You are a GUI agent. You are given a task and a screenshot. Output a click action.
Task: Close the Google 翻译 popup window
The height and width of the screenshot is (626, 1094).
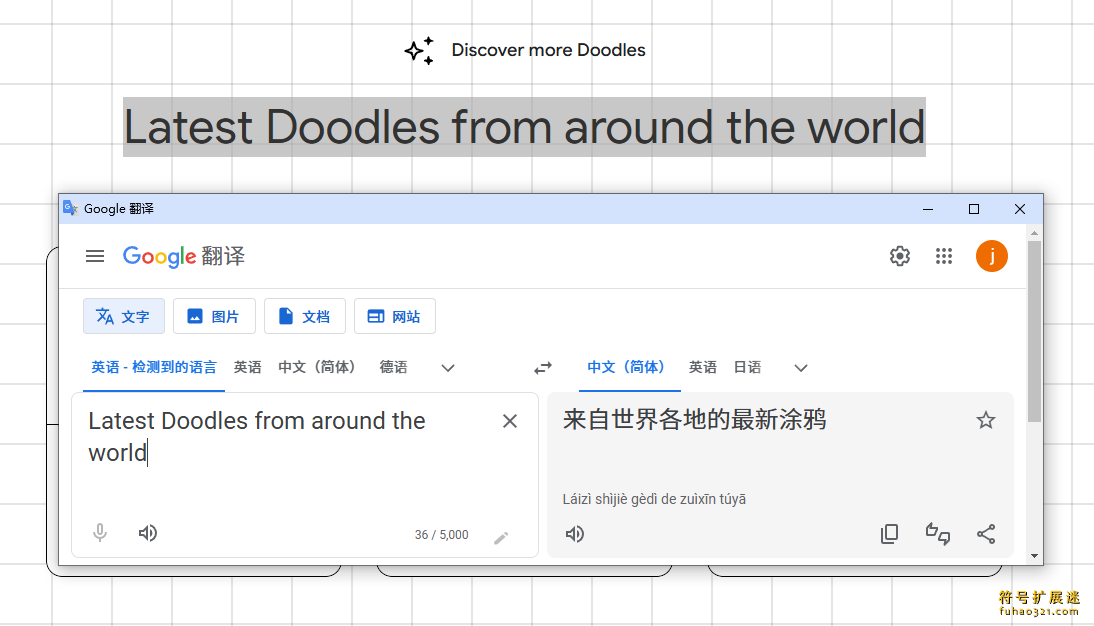(1020, 209)
